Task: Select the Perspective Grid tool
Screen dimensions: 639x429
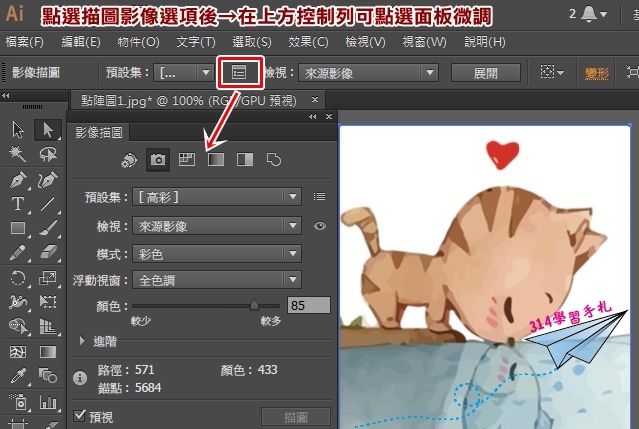Action: coord(48,326)
